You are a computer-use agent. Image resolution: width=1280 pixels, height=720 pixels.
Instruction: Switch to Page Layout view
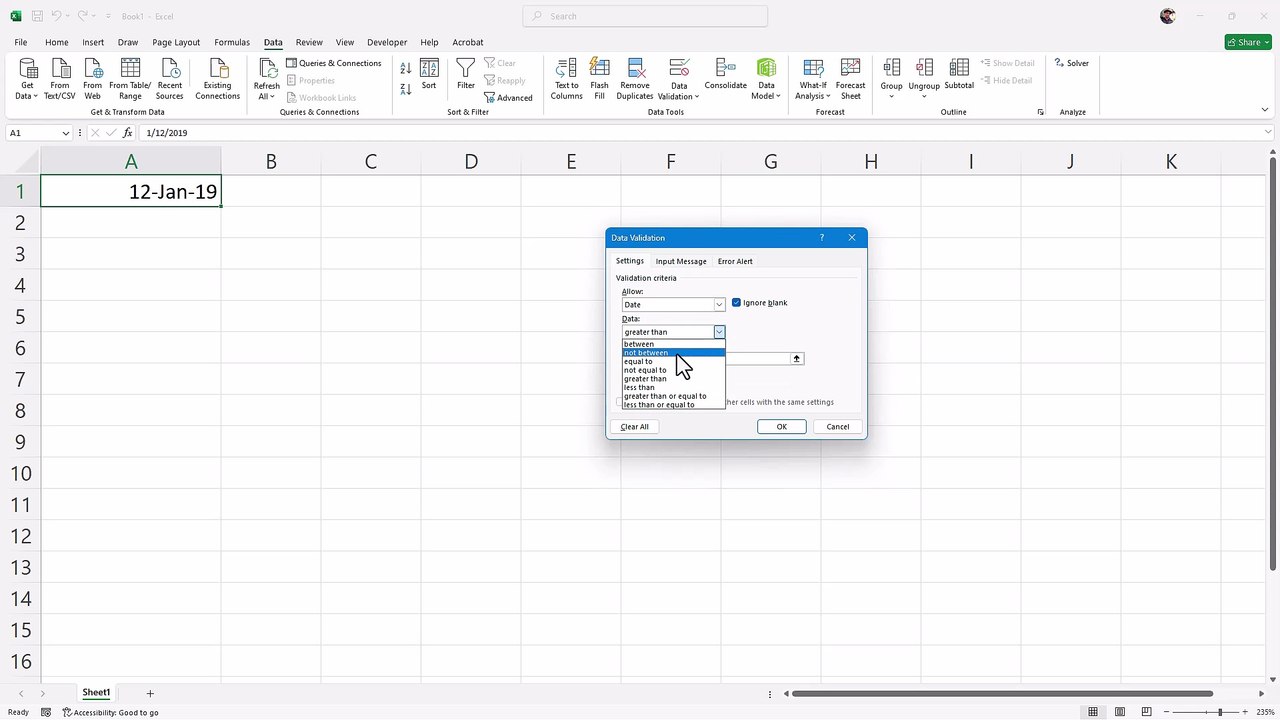click(1120, 712)
